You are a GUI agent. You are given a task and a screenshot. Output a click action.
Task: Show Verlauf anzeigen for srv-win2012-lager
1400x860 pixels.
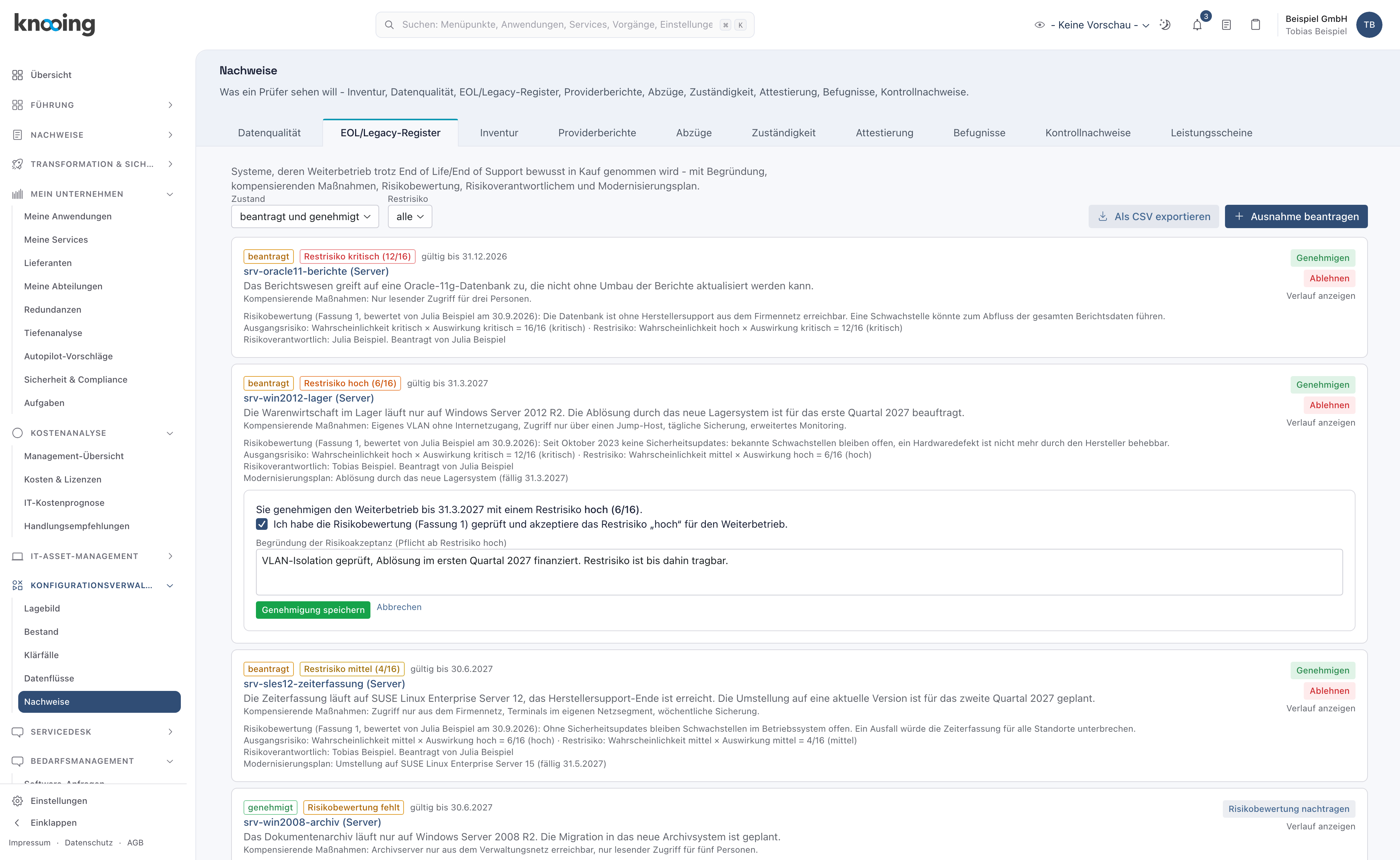[x=1321, y=423]
